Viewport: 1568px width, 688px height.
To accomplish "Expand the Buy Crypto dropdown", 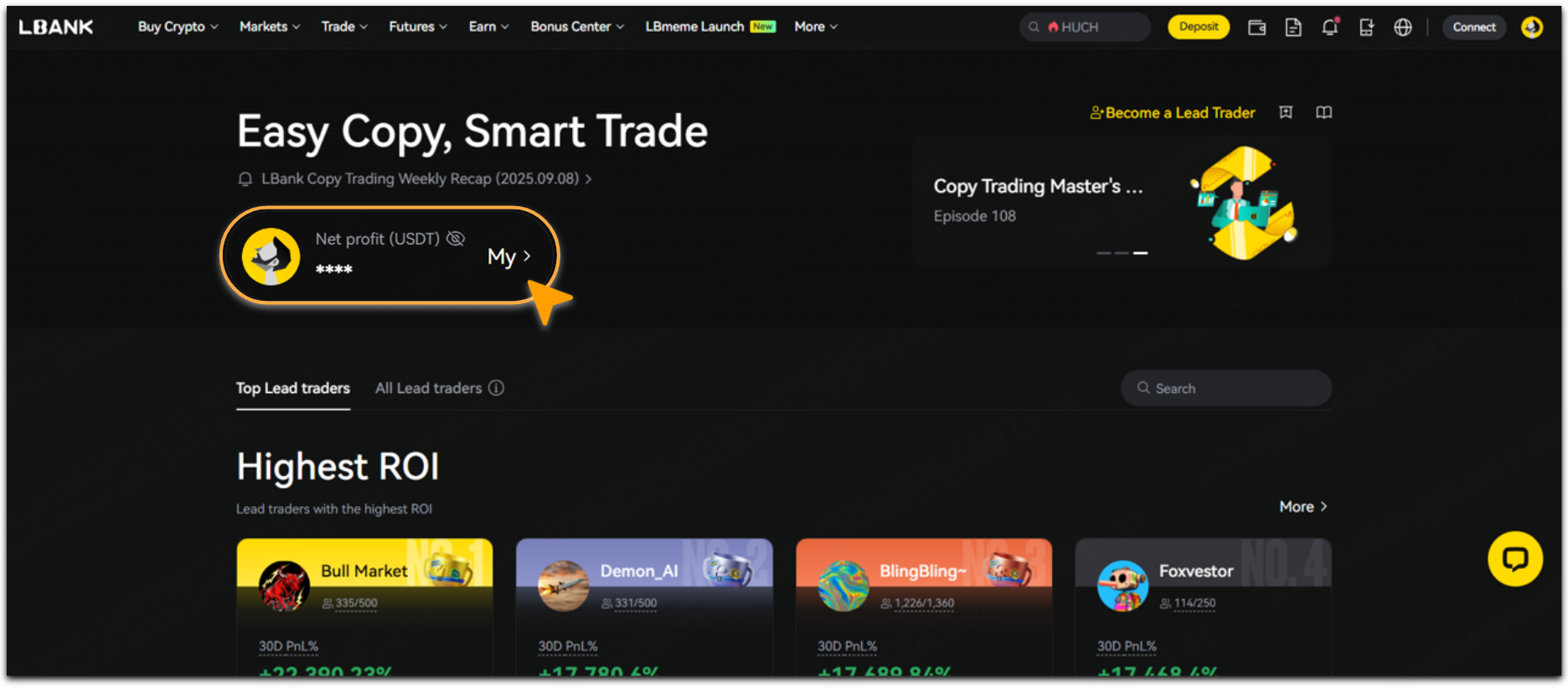I will pos(178,27).
